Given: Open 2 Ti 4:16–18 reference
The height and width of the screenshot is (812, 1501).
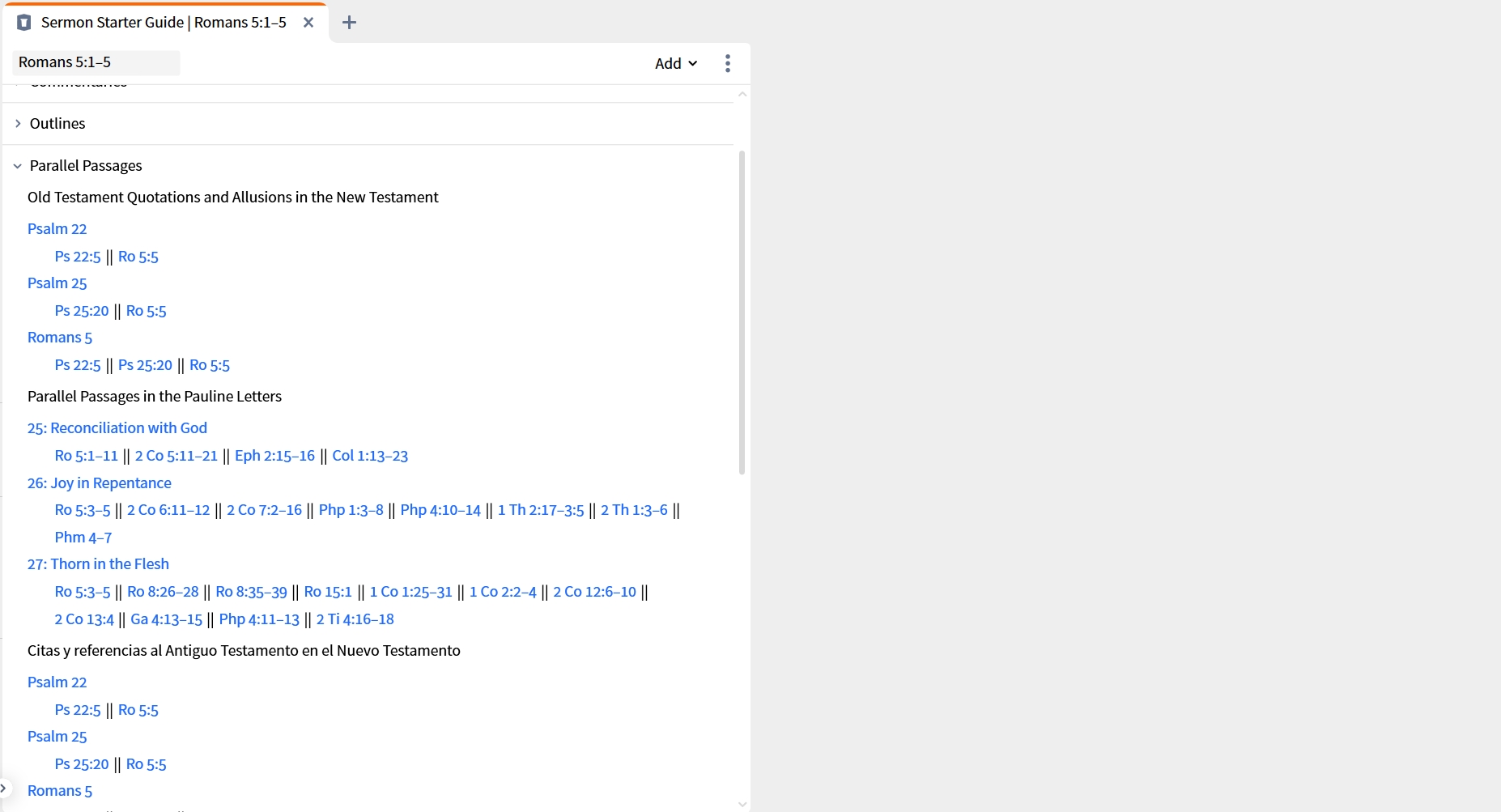Looking at the screenshot, I should coord(355,619).
